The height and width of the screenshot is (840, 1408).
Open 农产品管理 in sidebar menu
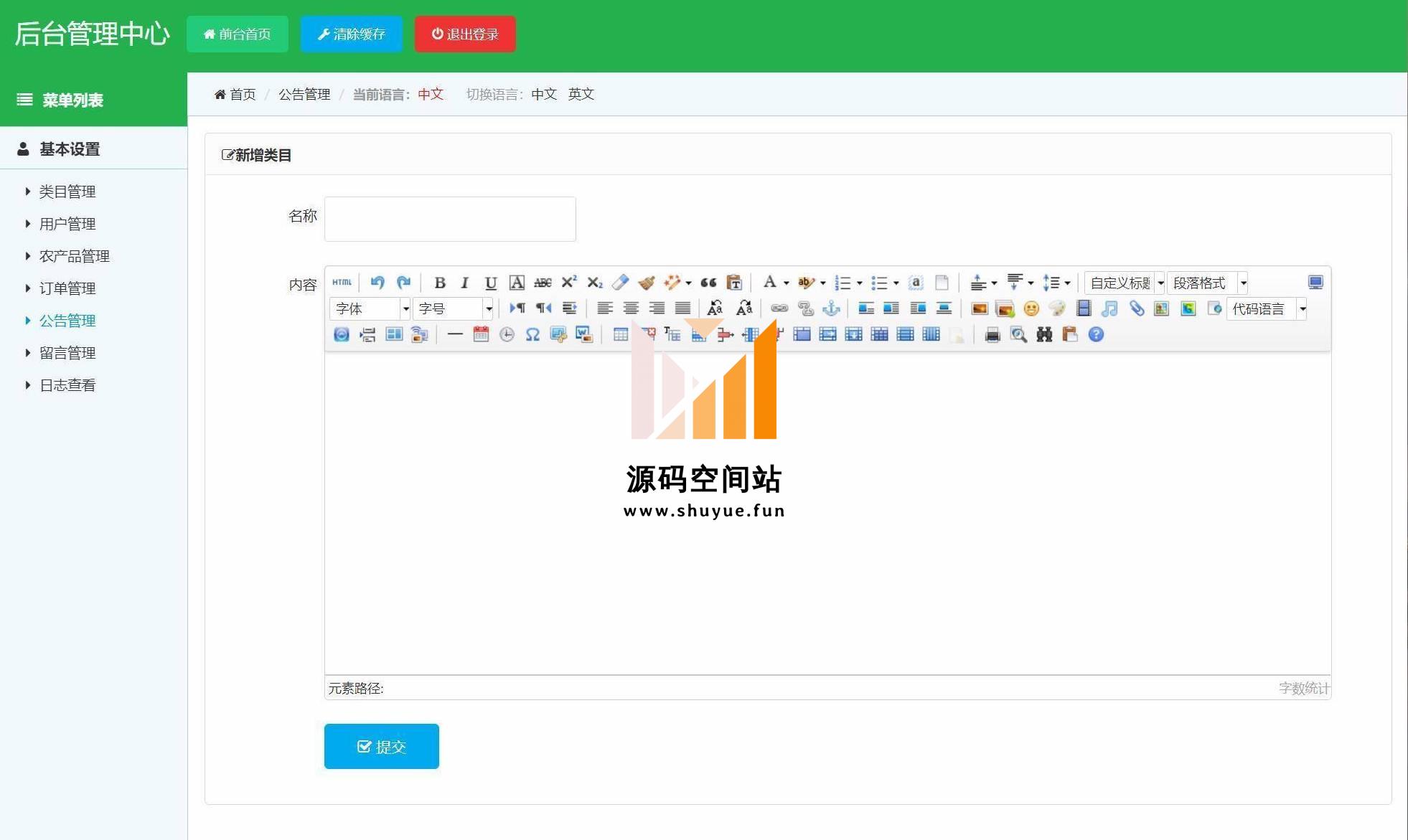(x=75, y=256)
